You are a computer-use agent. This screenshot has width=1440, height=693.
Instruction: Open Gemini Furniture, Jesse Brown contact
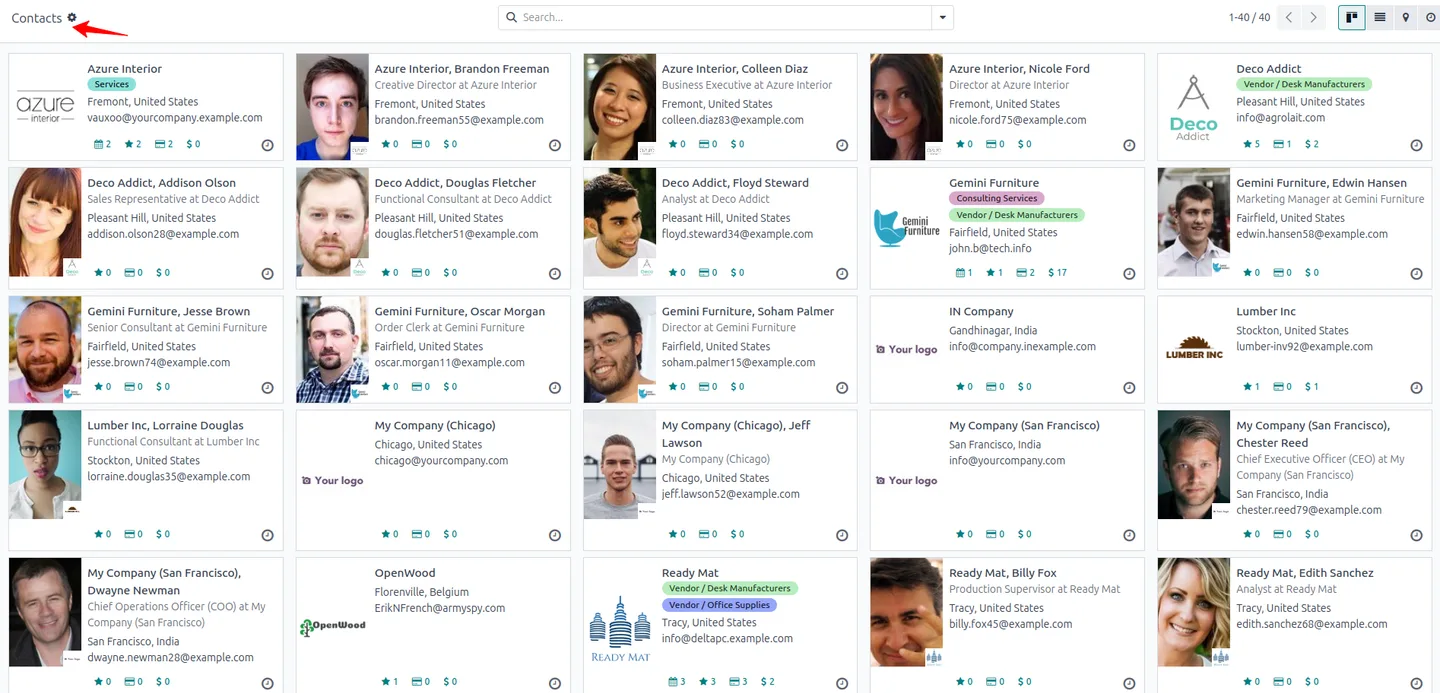coord(169,311)
